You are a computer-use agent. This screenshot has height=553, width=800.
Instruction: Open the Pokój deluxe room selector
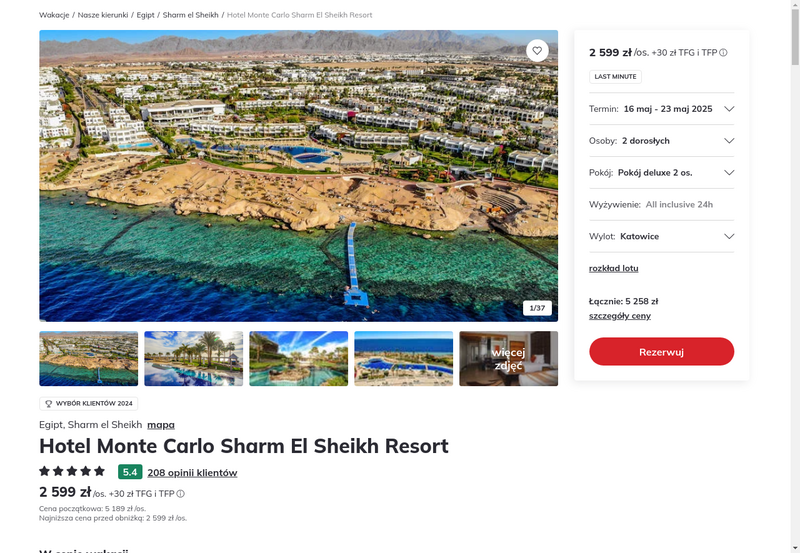(661, 172)
